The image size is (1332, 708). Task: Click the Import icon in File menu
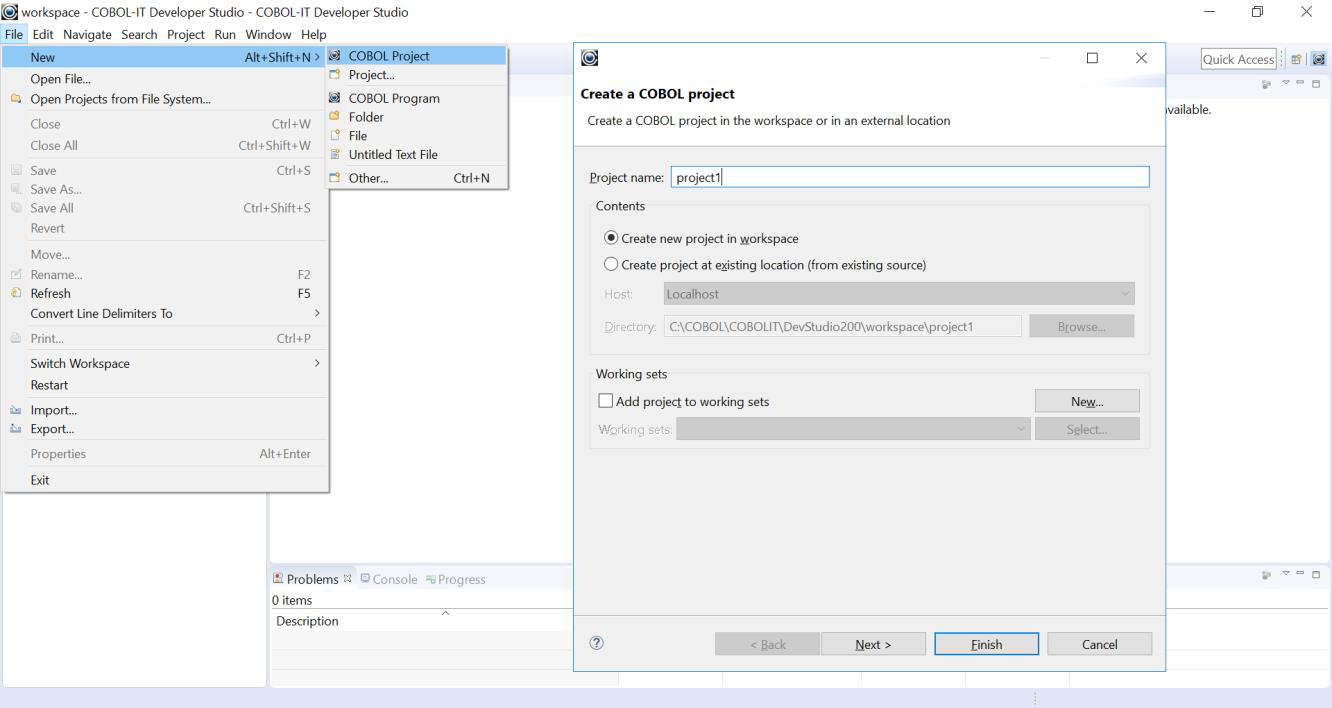tap(15, 410)
